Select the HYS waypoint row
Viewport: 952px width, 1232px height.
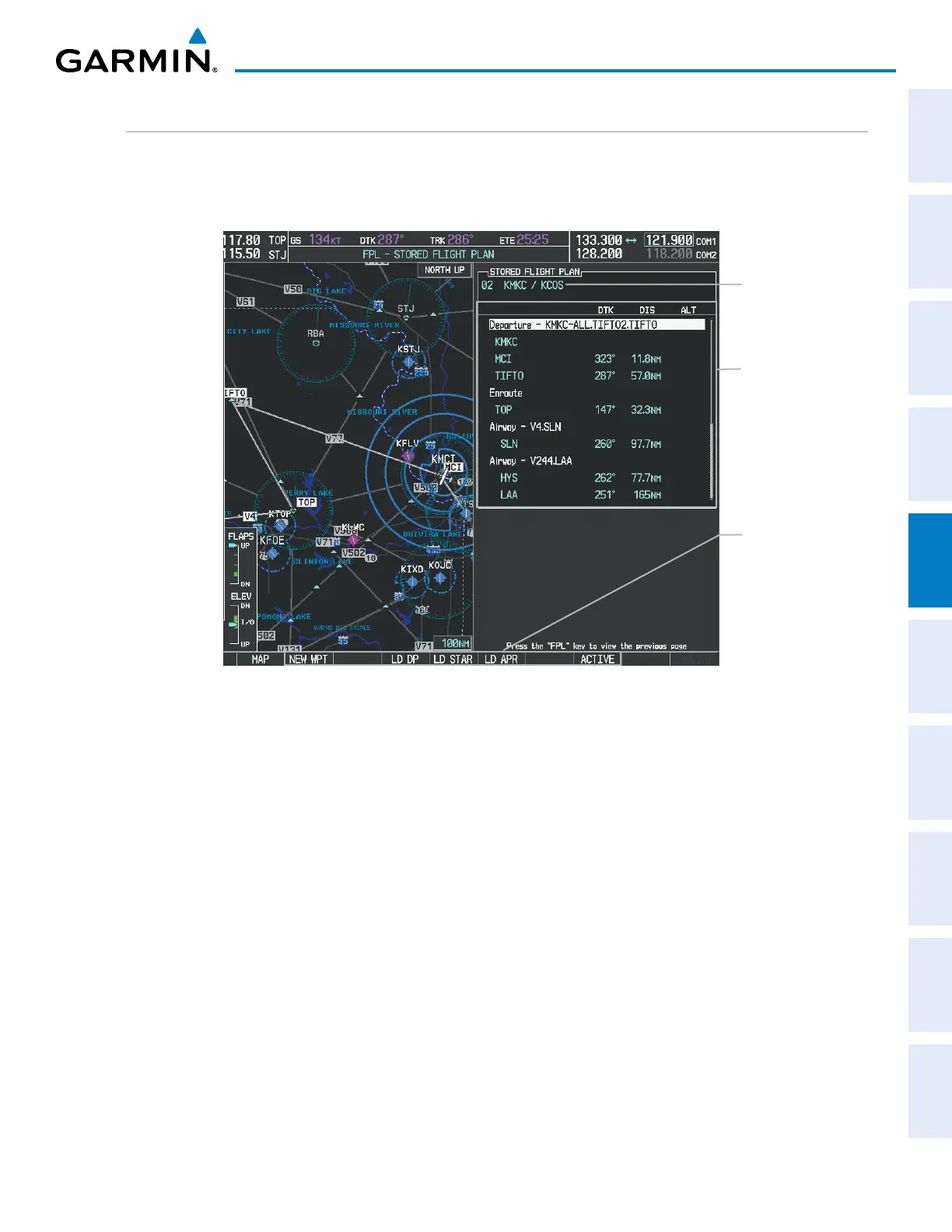[597, 478]
